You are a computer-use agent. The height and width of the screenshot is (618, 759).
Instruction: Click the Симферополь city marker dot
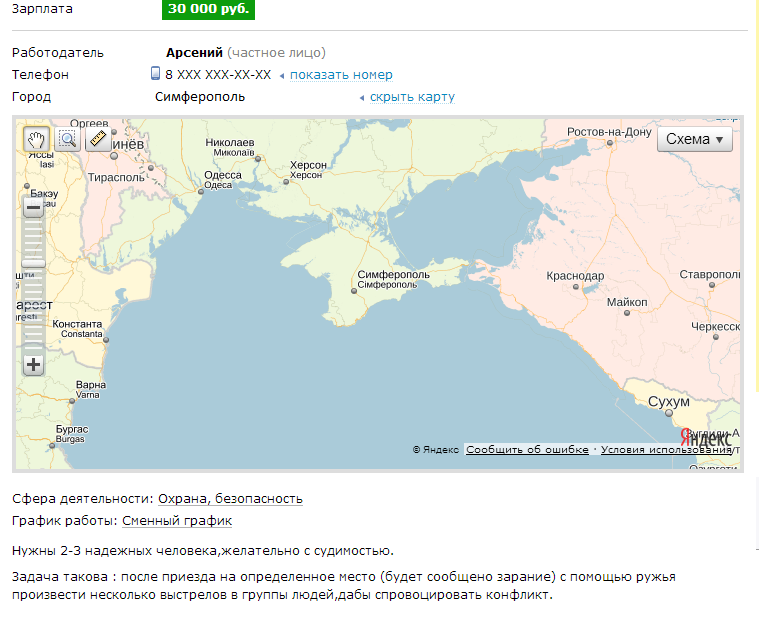pyautogui.click(x=354, y=291)
